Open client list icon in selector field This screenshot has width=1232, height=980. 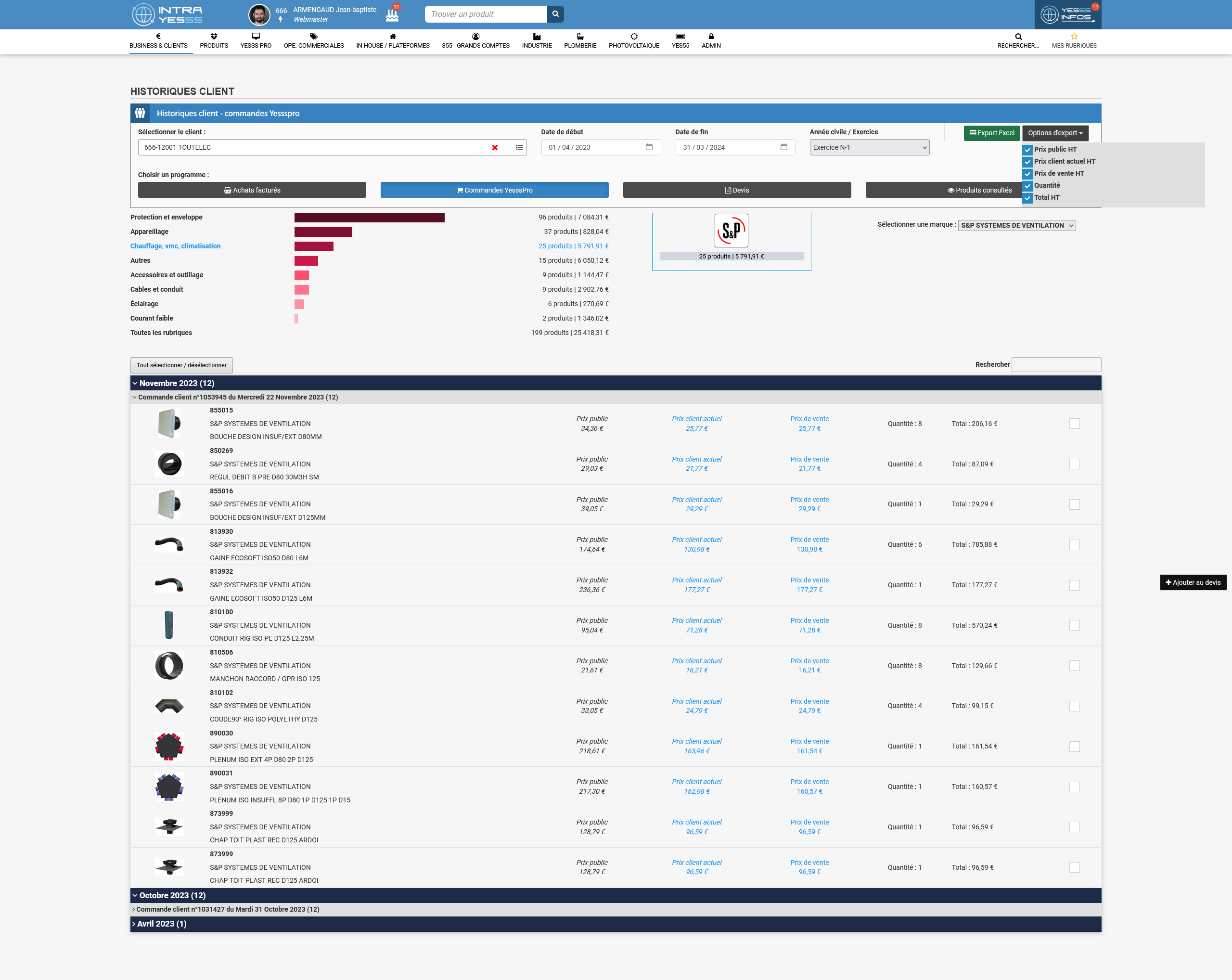(519, 147)
